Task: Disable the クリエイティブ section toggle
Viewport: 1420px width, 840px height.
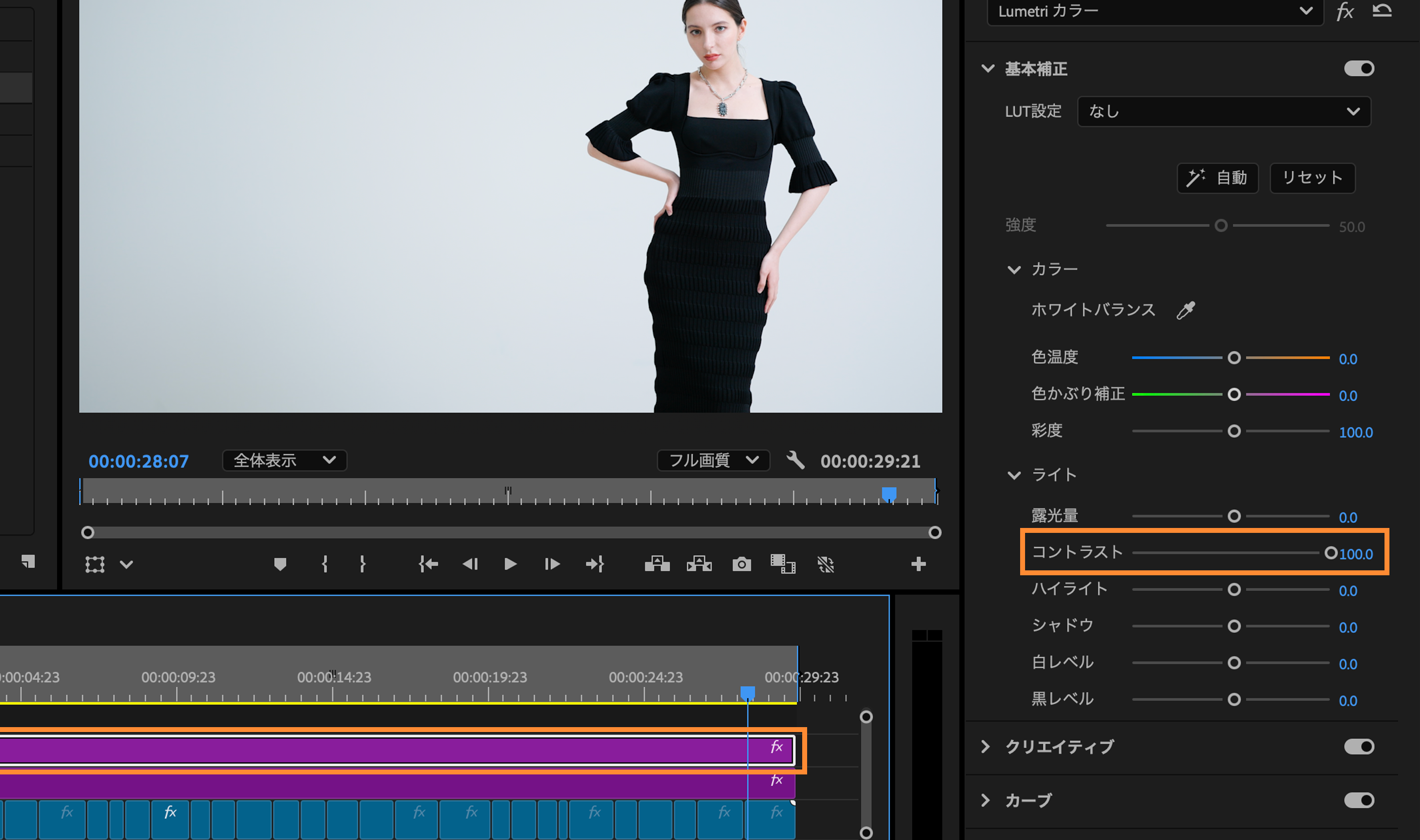Action: (x=1358, y=747)
